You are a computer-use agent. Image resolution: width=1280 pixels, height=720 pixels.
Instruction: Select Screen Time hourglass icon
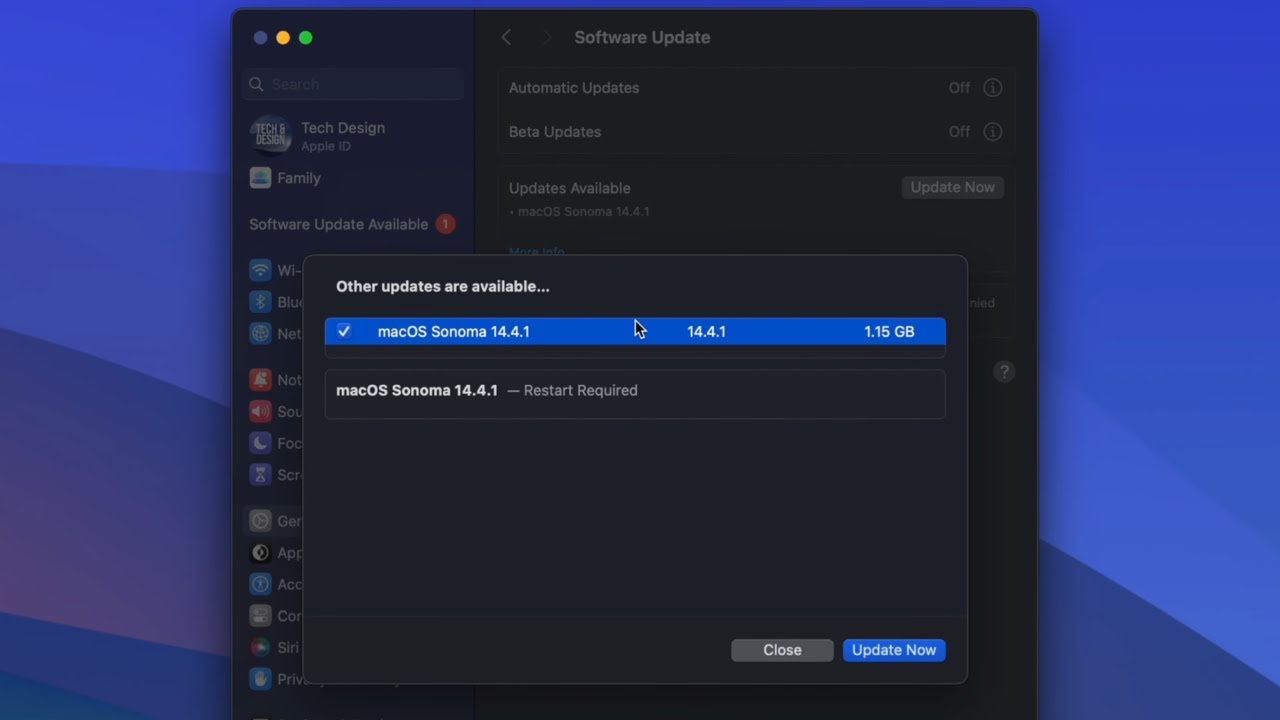260,474
